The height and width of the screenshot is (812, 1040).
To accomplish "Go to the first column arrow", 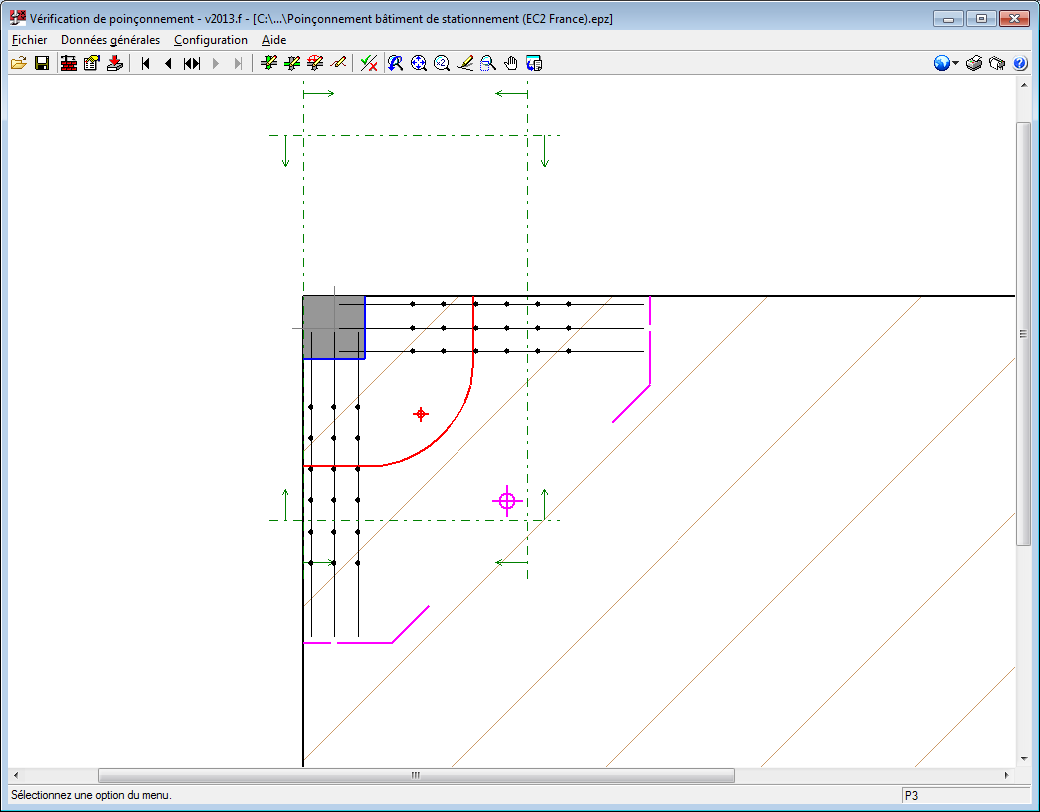I will point(145,63).
